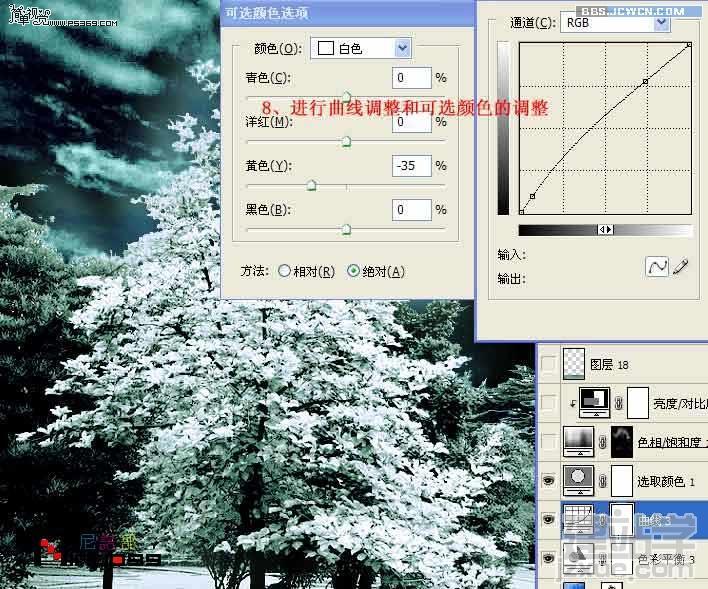Viewport: 708px width, 589px height.
Task: Hide the 选取颜色 1 layer
Action: (548, 481)
